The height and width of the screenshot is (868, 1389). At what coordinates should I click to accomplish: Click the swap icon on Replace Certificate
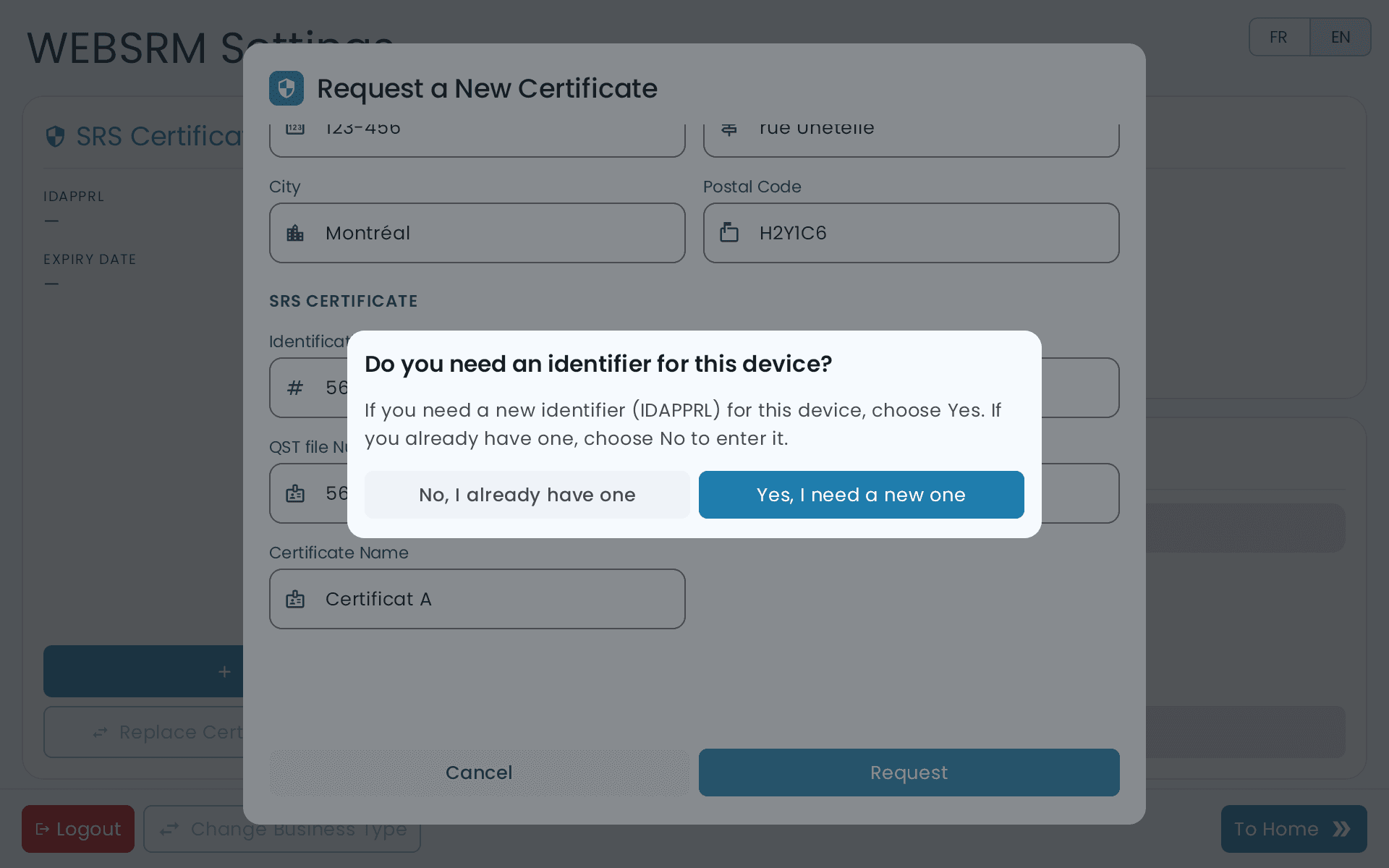pyautogui.click(x=100, y=733)
